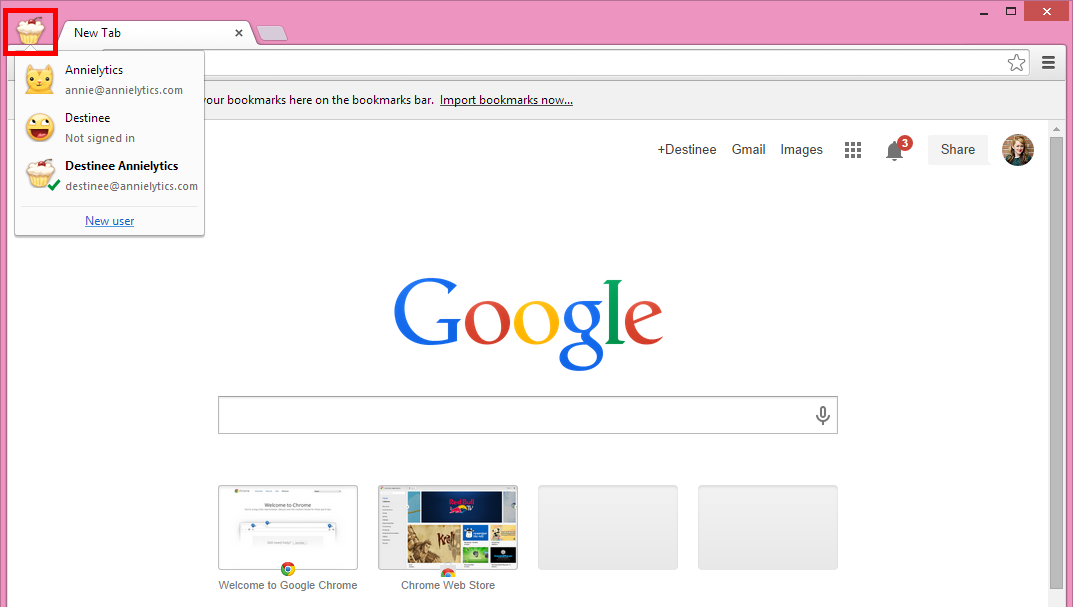The image size is (1073, 607).
Task: Open the cupcake profile avatar menu
Action: tap(30, 31)
